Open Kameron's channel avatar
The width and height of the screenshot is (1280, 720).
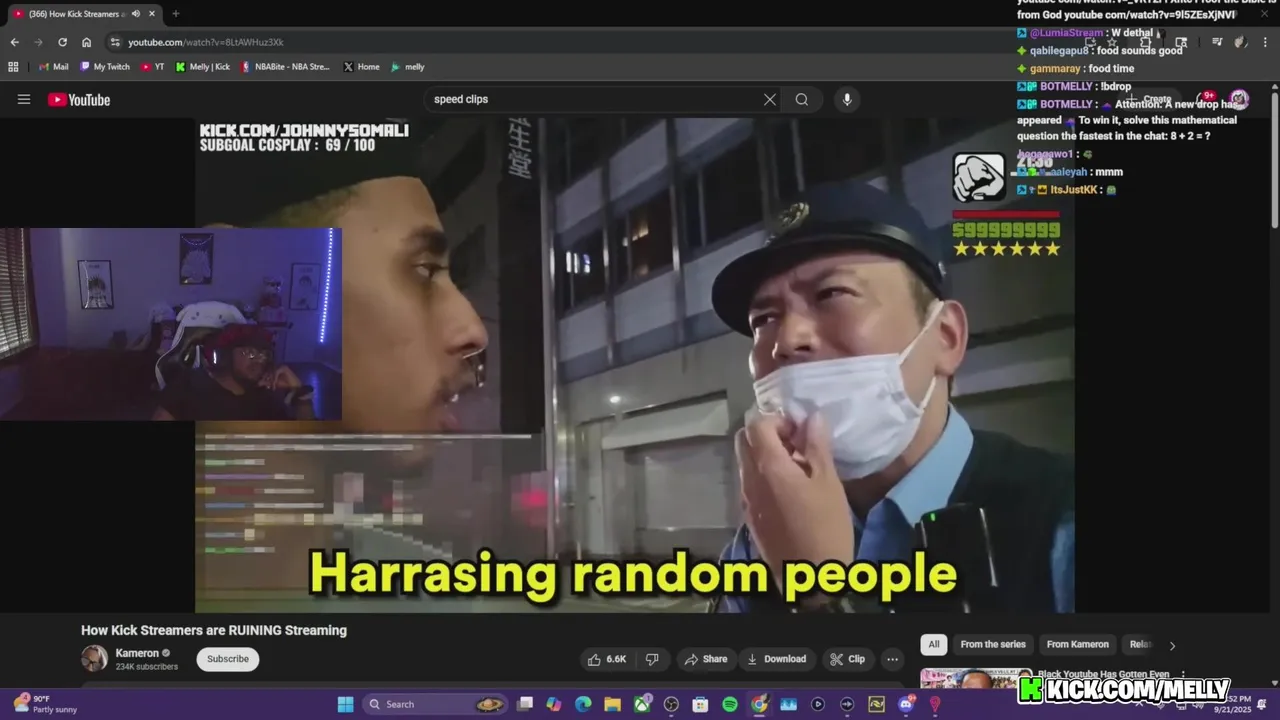pyautogui.click(x=94, y=659)
